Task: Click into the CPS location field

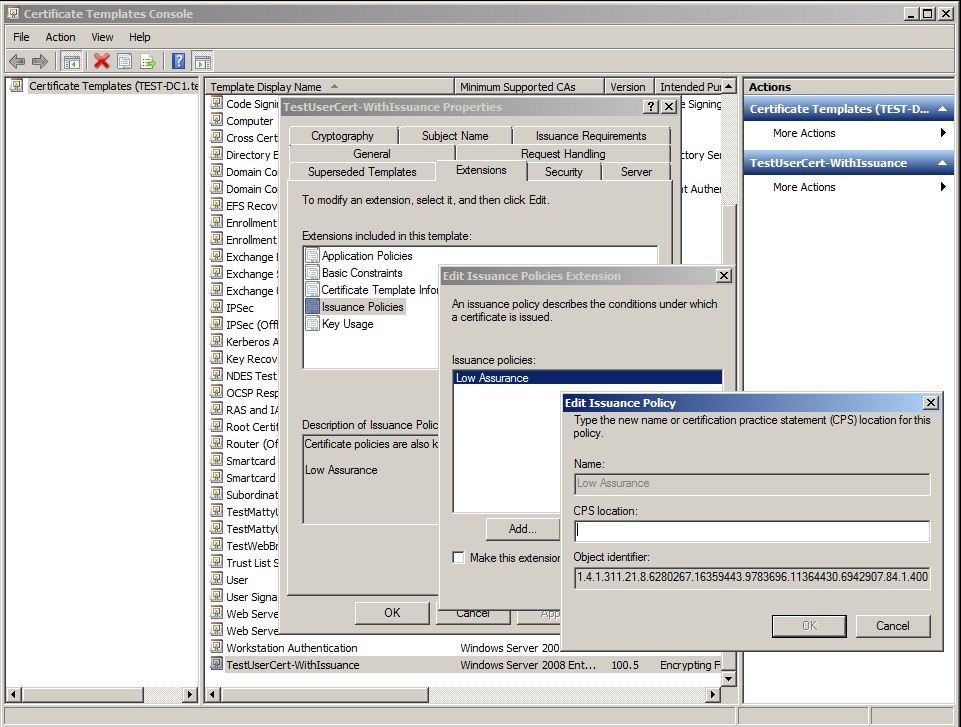Action: [751, 531]
